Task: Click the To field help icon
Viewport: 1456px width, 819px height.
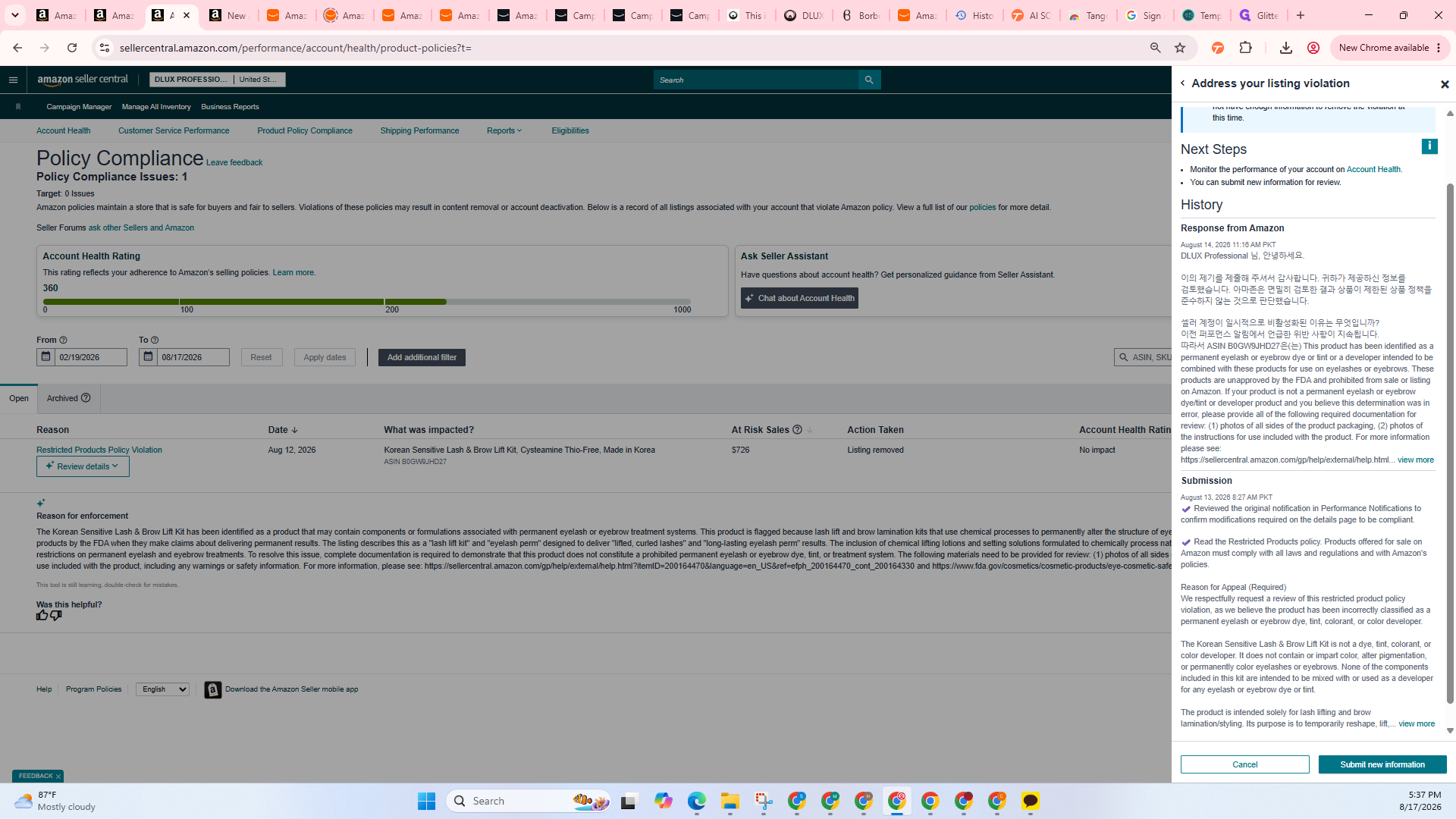Action: pos(155,340)
